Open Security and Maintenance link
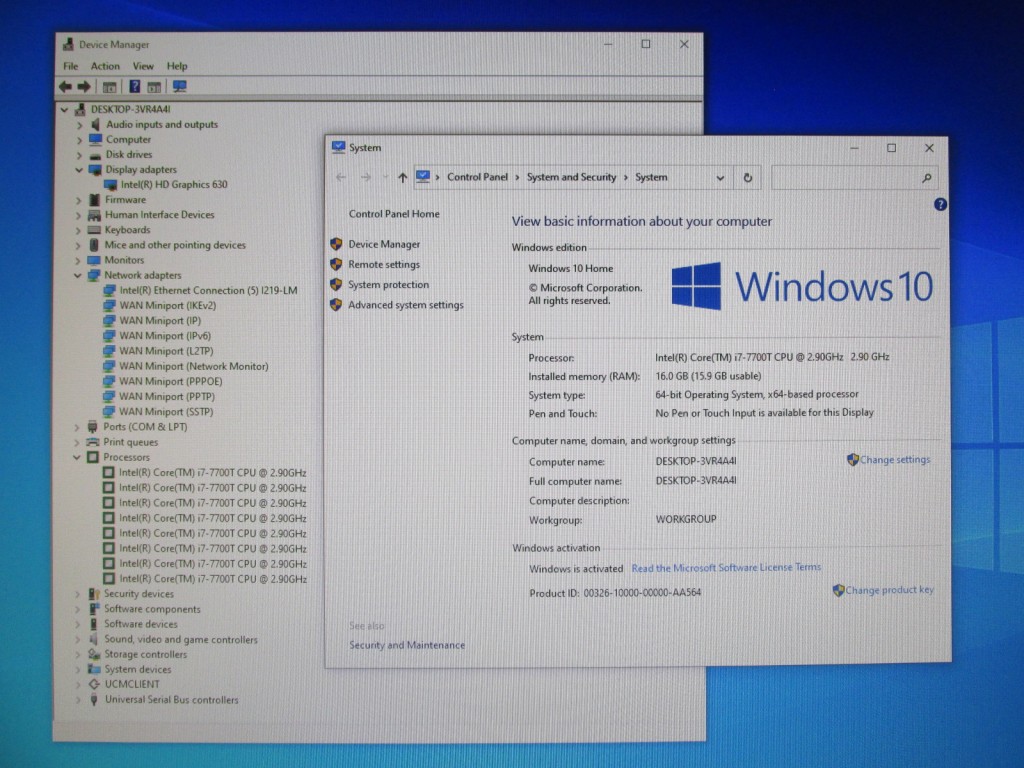 pyautogui.click(x=407, y=645)
